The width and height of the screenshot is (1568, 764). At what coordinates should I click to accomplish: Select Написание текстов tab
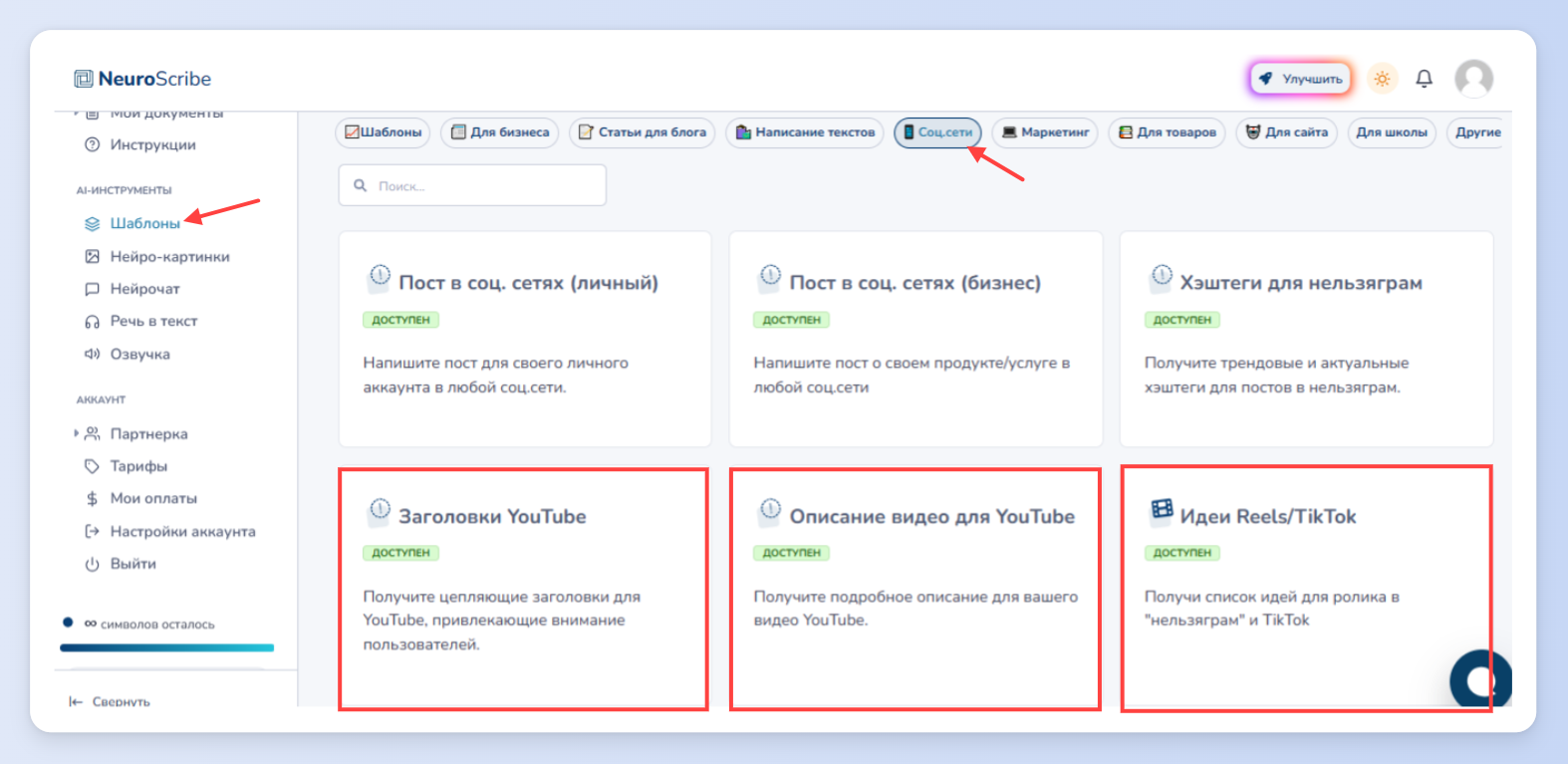tap(805, 132)
